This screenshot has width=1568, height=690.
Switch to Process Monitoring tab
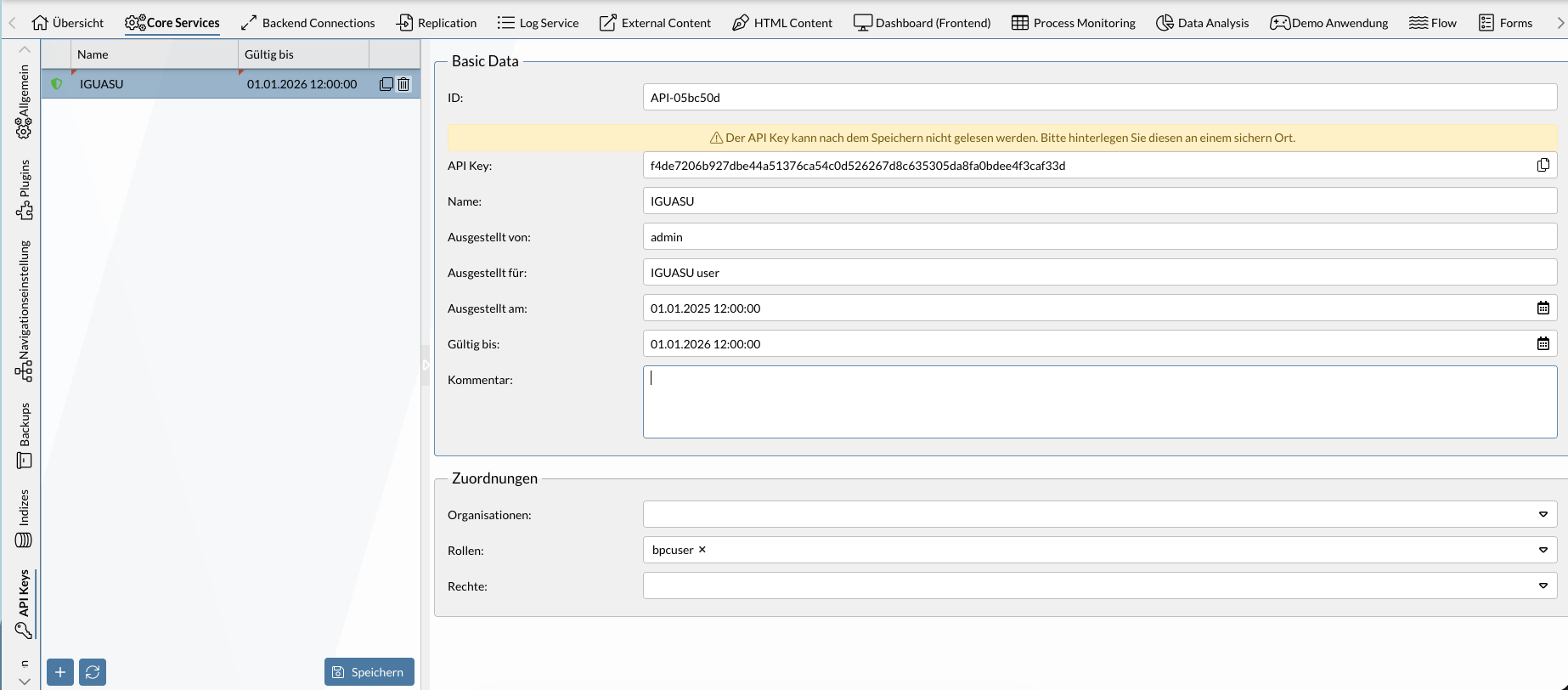tap(1074, 23)
